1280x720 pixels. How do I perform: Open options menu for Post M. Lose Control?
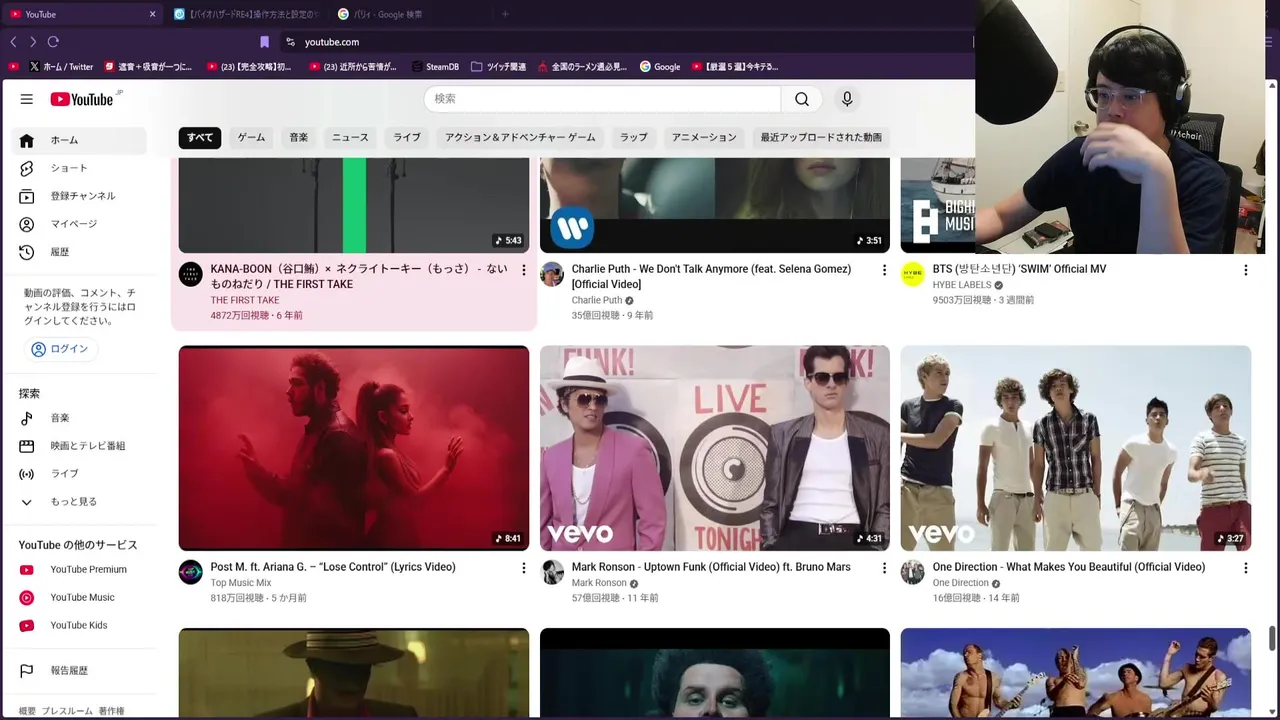[523, 568]
